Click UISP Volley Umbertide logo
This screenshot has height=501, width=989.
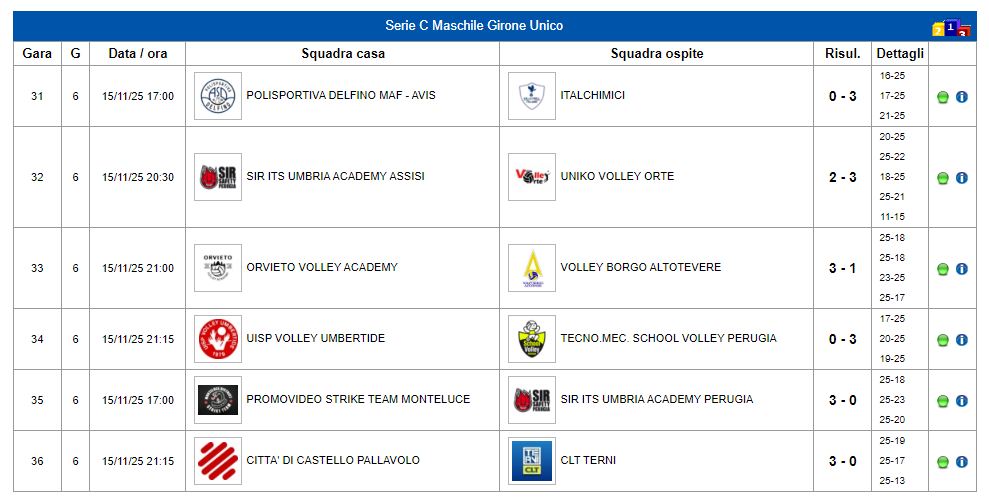click(x=218, y=339)
